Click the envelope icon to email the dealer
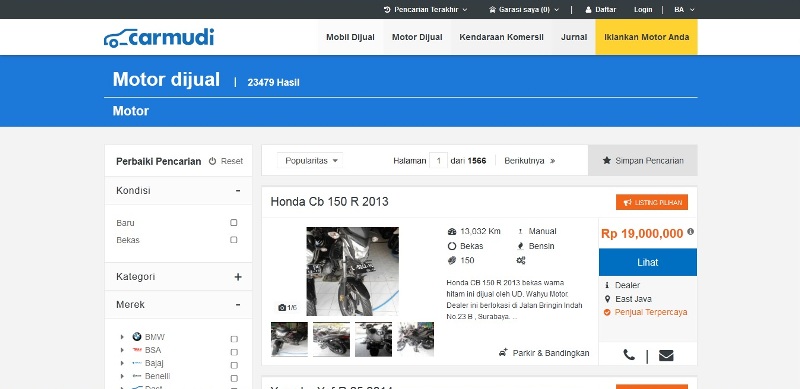Screen dimensions: 800x389 click(666, 355)
